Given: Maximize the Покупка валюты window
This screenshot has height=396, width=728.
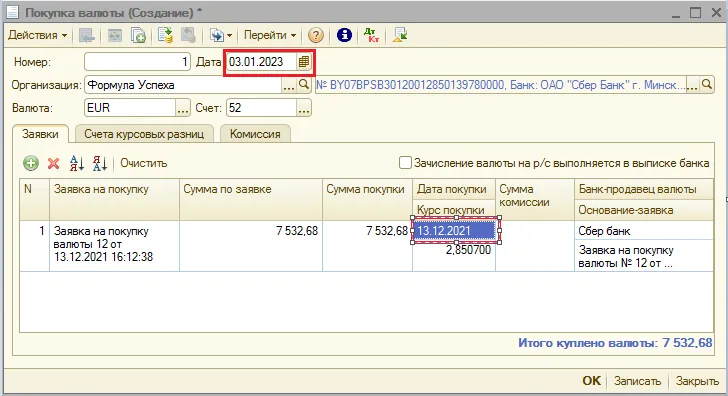Looking at the screenshot, I should pos(696,13).
